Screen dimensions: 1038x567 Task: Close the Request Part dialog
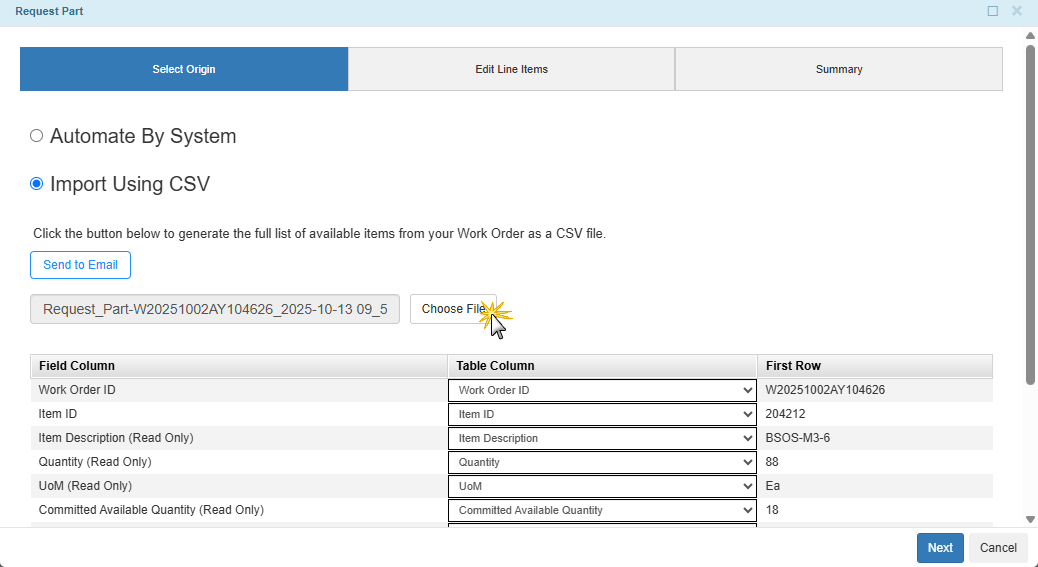[1016, 11]
